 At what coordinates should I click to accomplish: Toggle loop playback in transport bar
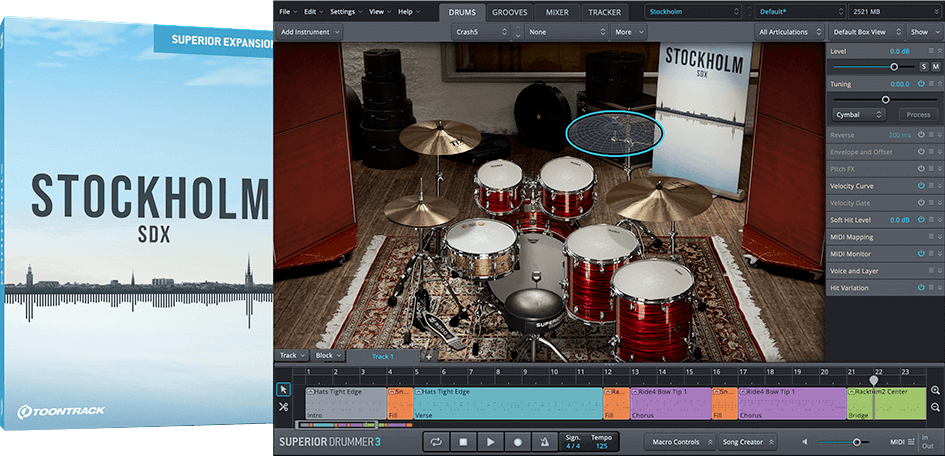click(436, 442)
